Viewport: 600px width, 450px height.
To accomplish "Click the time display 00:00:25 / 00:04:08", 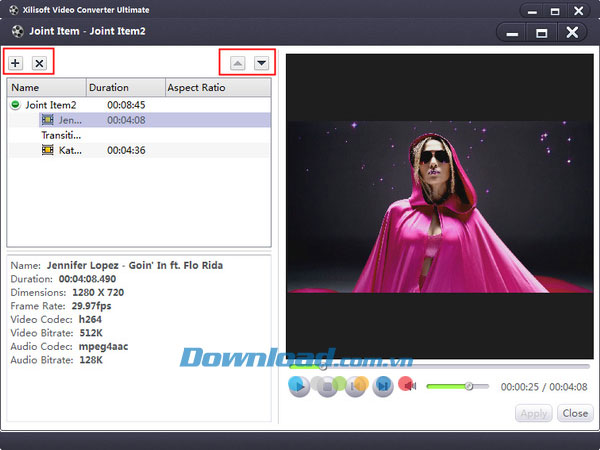I will pos(544,387).
